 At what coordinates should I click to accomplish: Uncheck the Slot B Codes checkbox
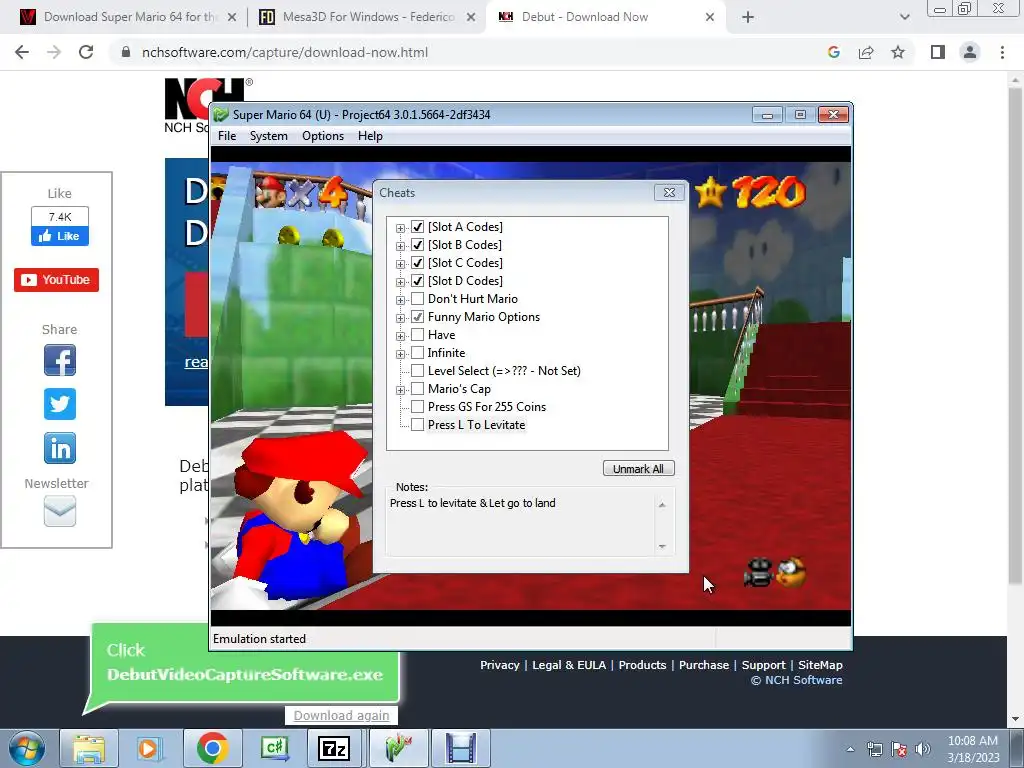click(x=417, y=245)
